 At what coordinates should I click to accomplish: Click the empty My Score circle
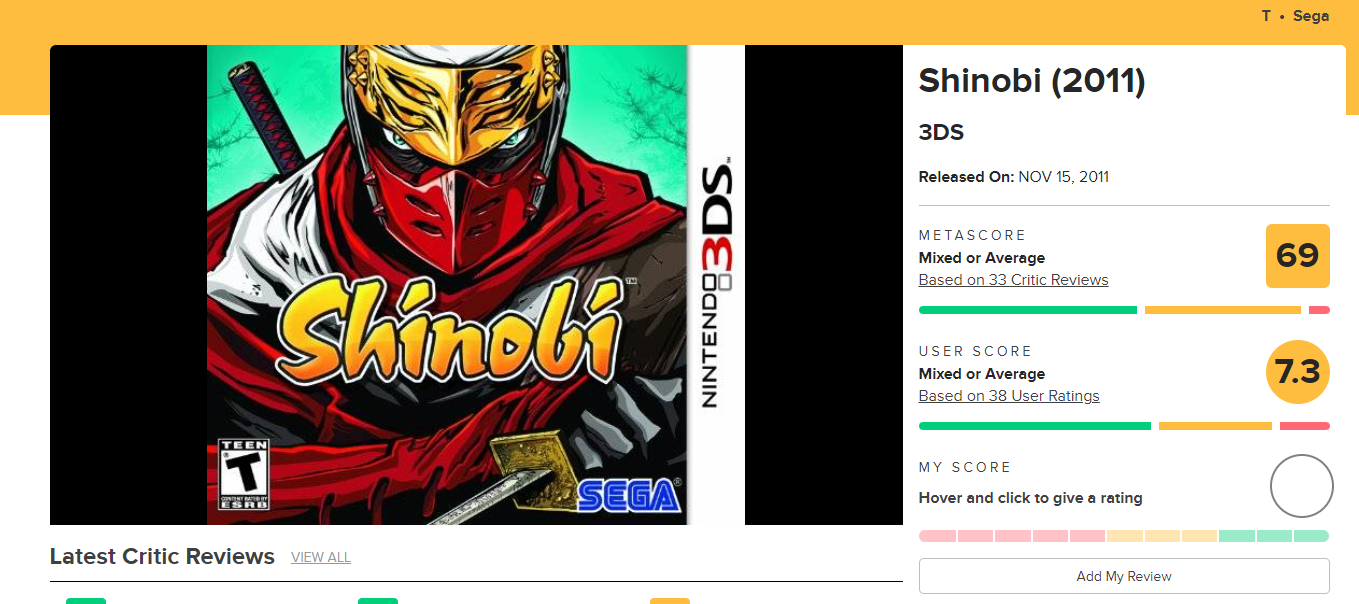(1301, 486)
